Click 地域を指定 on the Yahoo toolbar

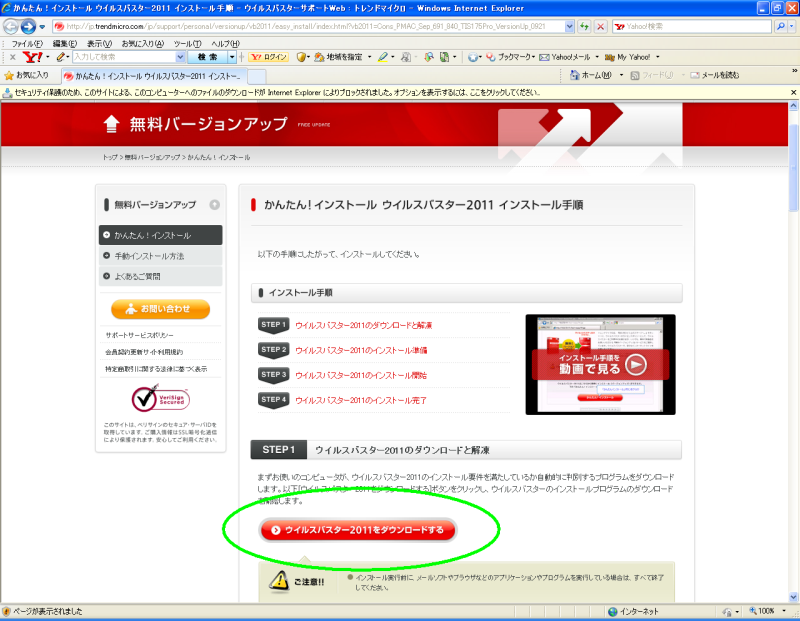coord(339,57)
